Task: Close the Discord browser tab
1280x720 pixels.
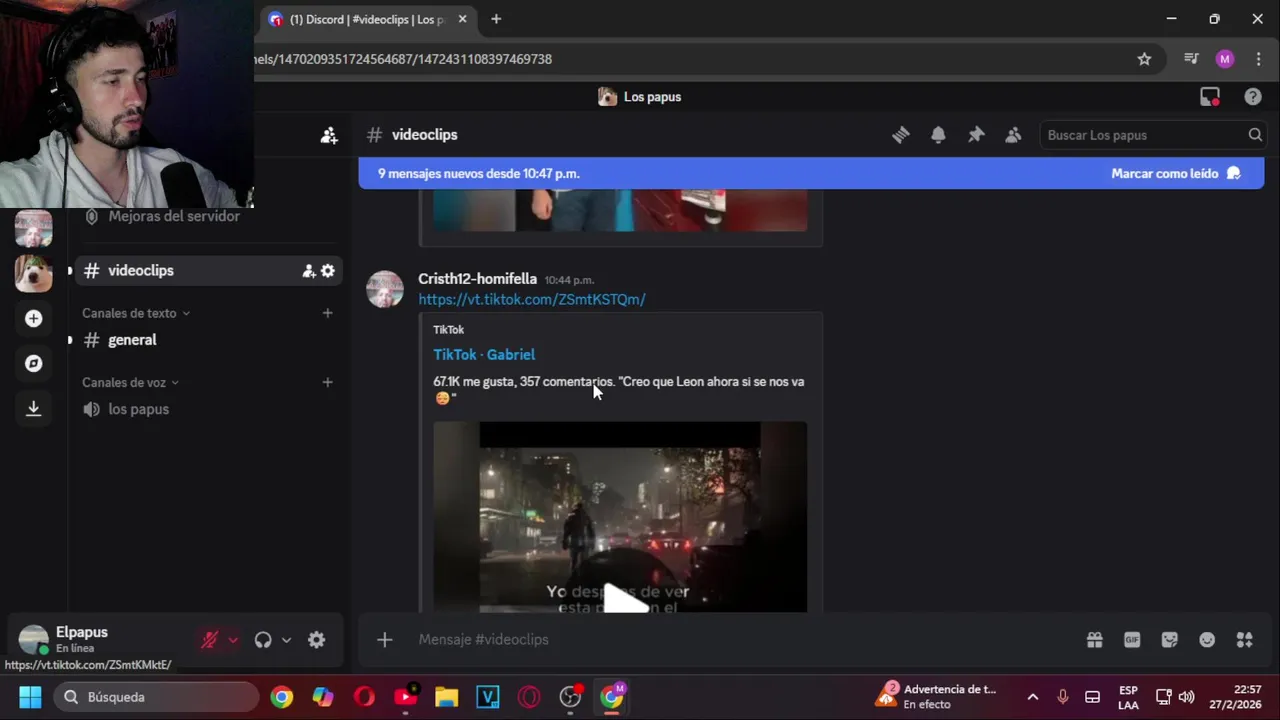Action: [x=462, y=19]
